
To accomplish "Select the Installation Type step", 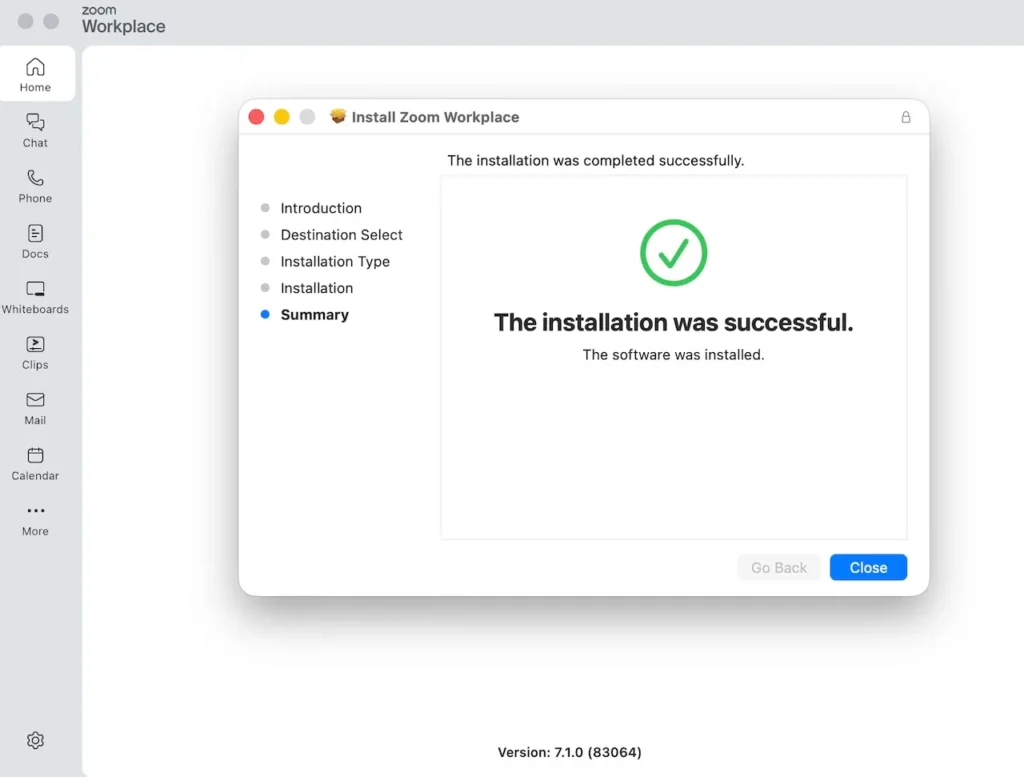I will tap(335, 261).
